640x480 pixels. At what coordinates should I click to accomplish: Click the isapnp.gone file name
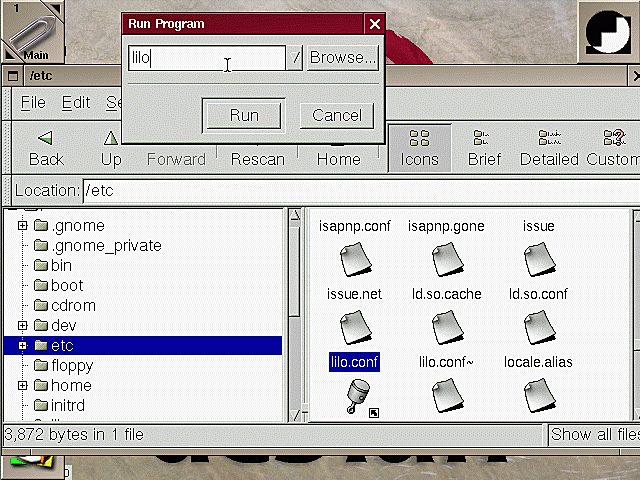click(446, 226)
